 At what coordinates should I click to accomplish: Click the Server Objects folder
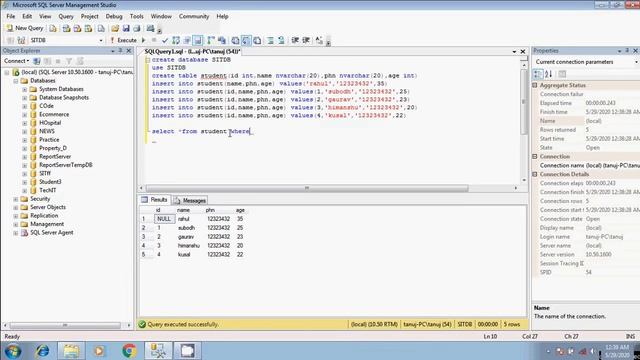(x=48, y=207)
